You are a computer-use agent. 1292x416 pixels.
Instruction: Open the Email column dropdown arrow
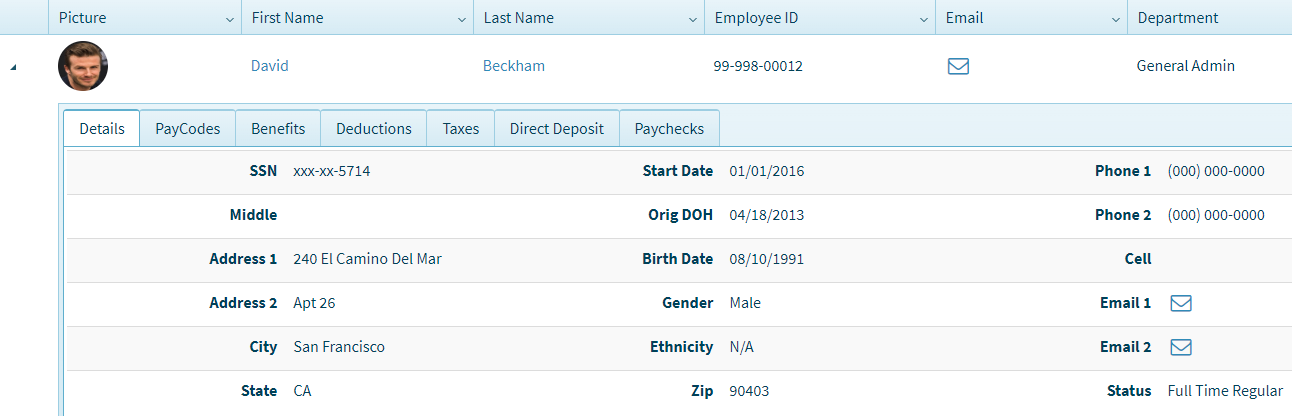[x=1116, y=19]
